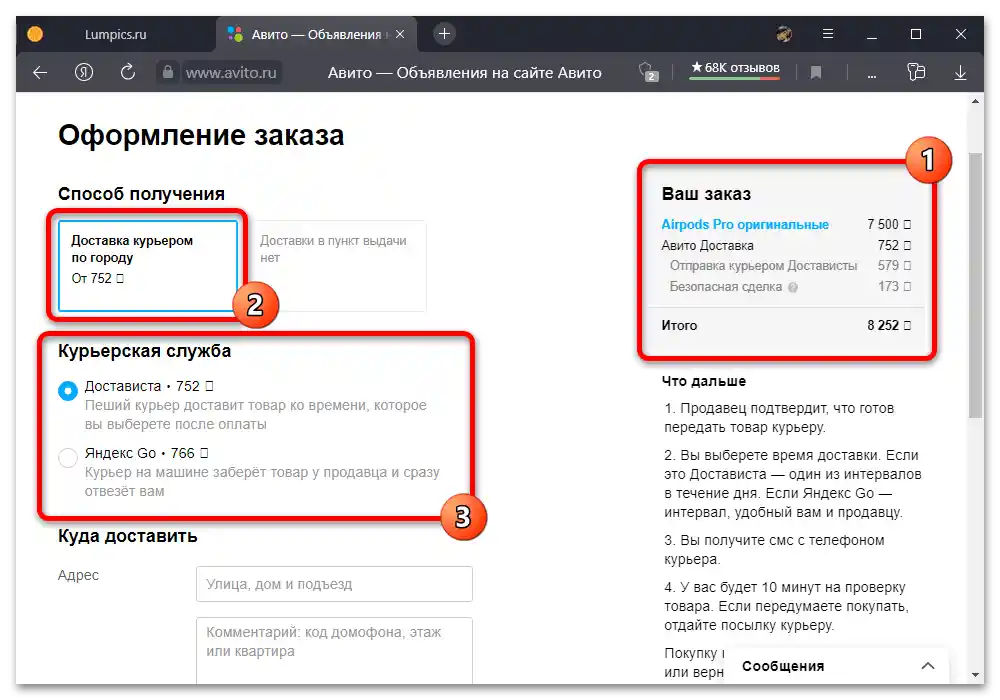
Task: Open the Airpods Pro оригинальные link
Action: pyautogui.click(x=745, y=224)
